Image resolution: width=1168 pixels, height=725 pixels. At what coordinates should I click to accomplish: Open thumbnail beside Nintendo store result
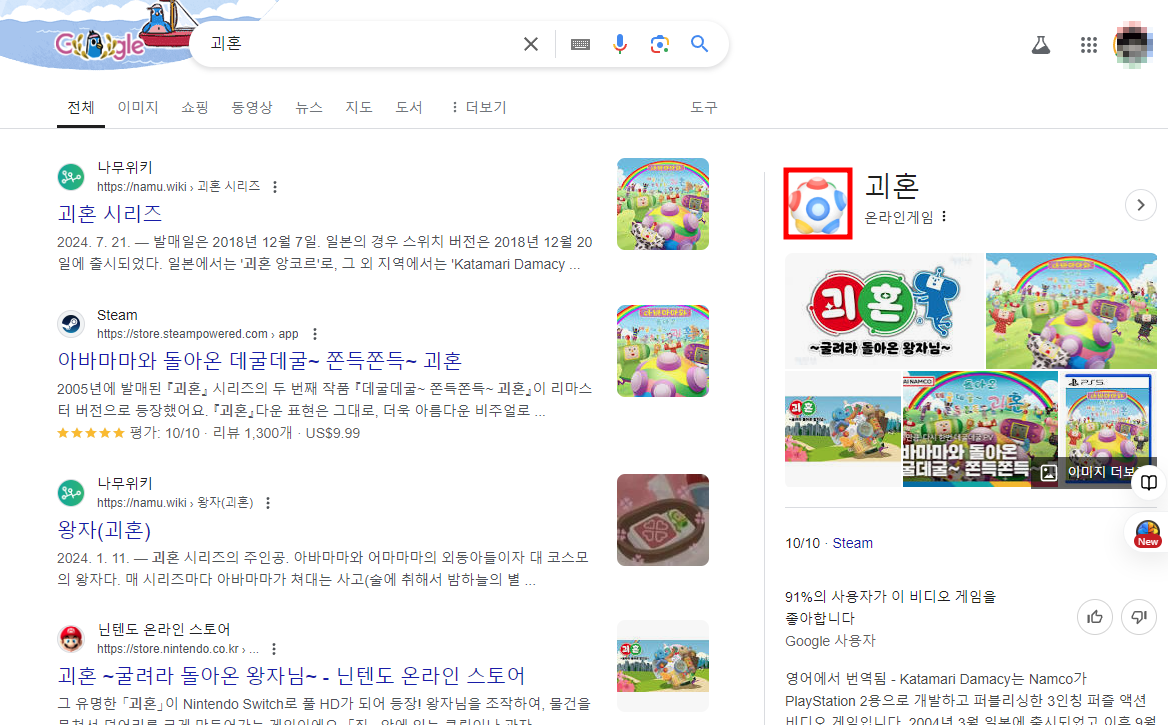(663, 665)
